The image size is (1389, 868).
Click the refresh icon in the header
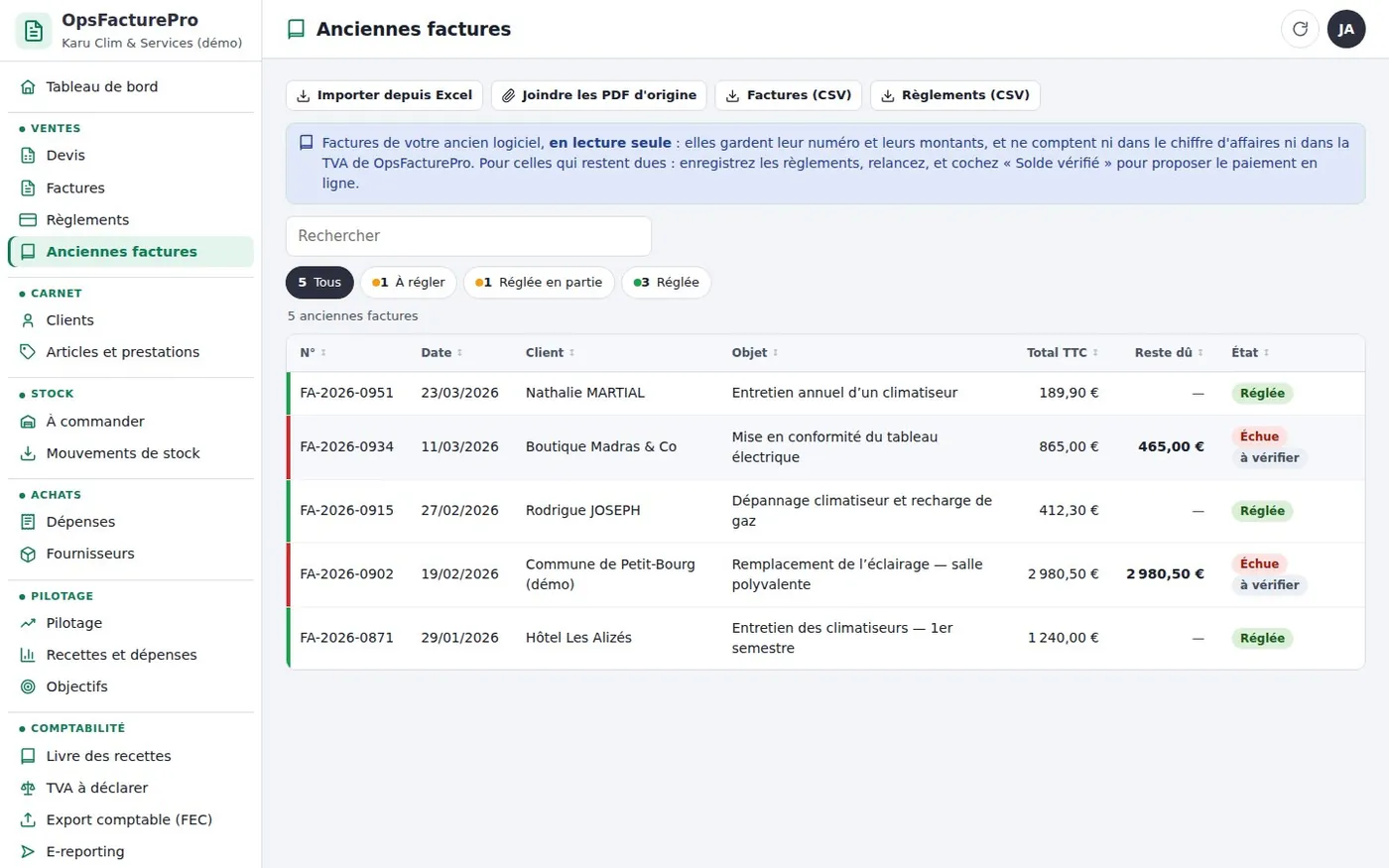point(1300,29)
